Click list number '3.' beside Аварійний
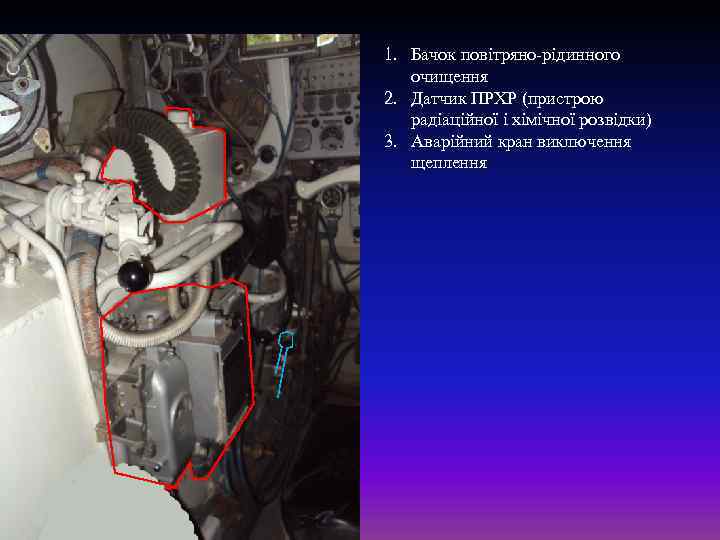The image size is (720, 540). pos(391,141)
